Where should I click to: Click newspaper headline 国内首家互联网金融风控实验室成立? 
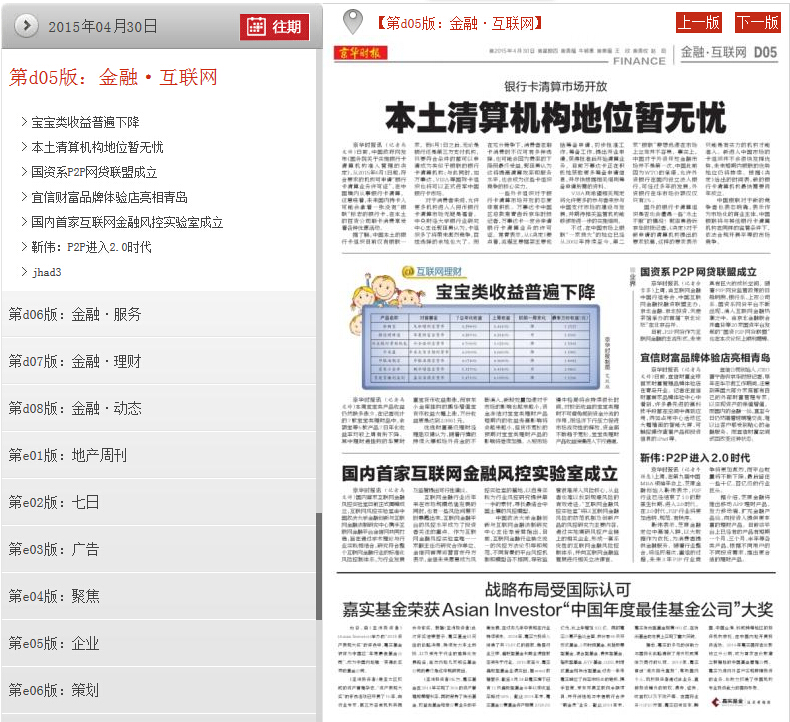click(480, 474)
